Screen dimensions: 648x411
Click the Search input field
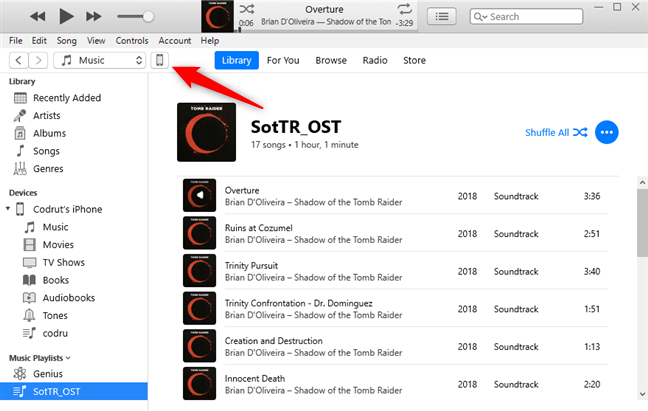[x=526, y=17]
